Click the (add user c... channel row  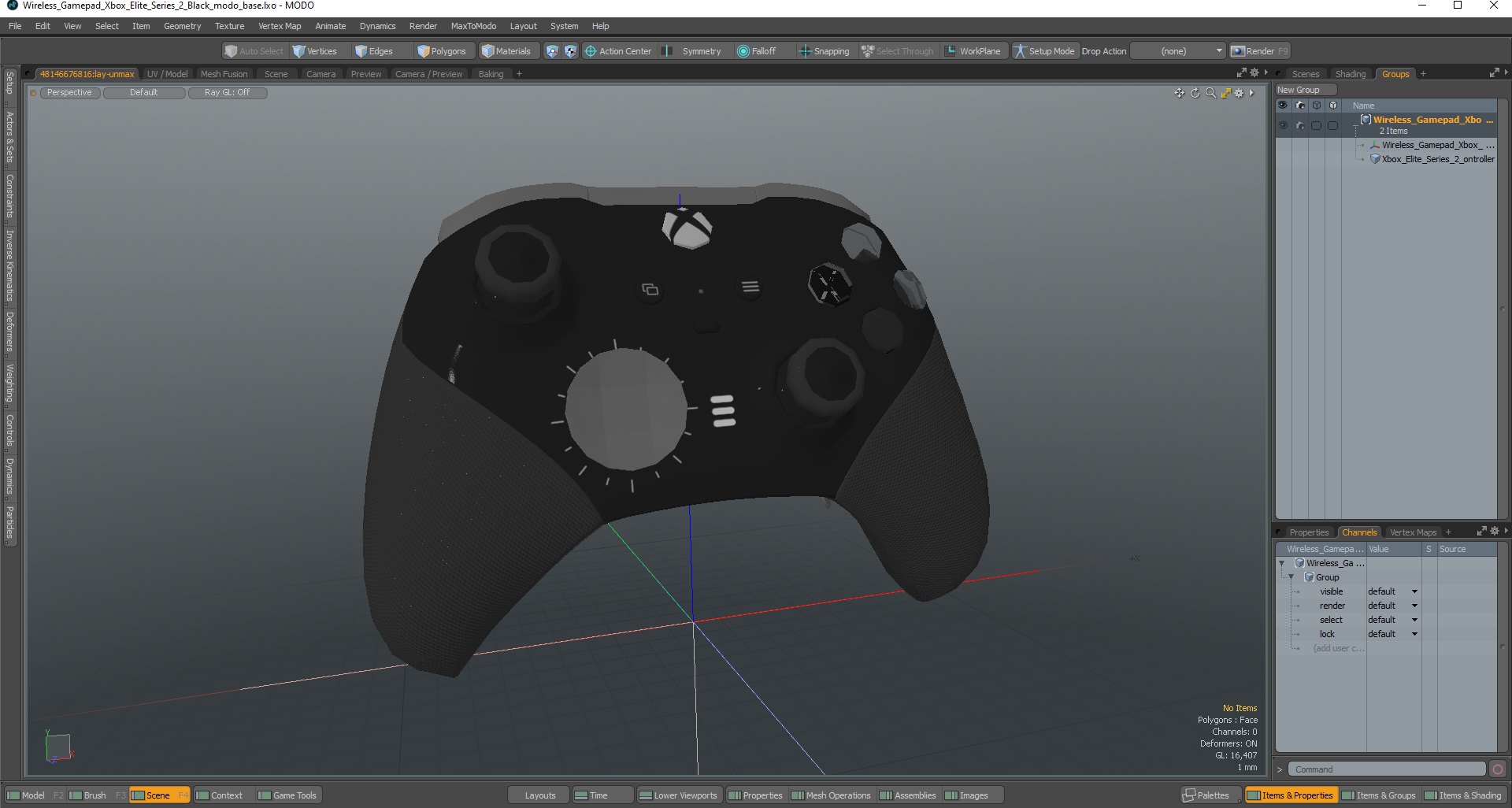(1338, 648)
